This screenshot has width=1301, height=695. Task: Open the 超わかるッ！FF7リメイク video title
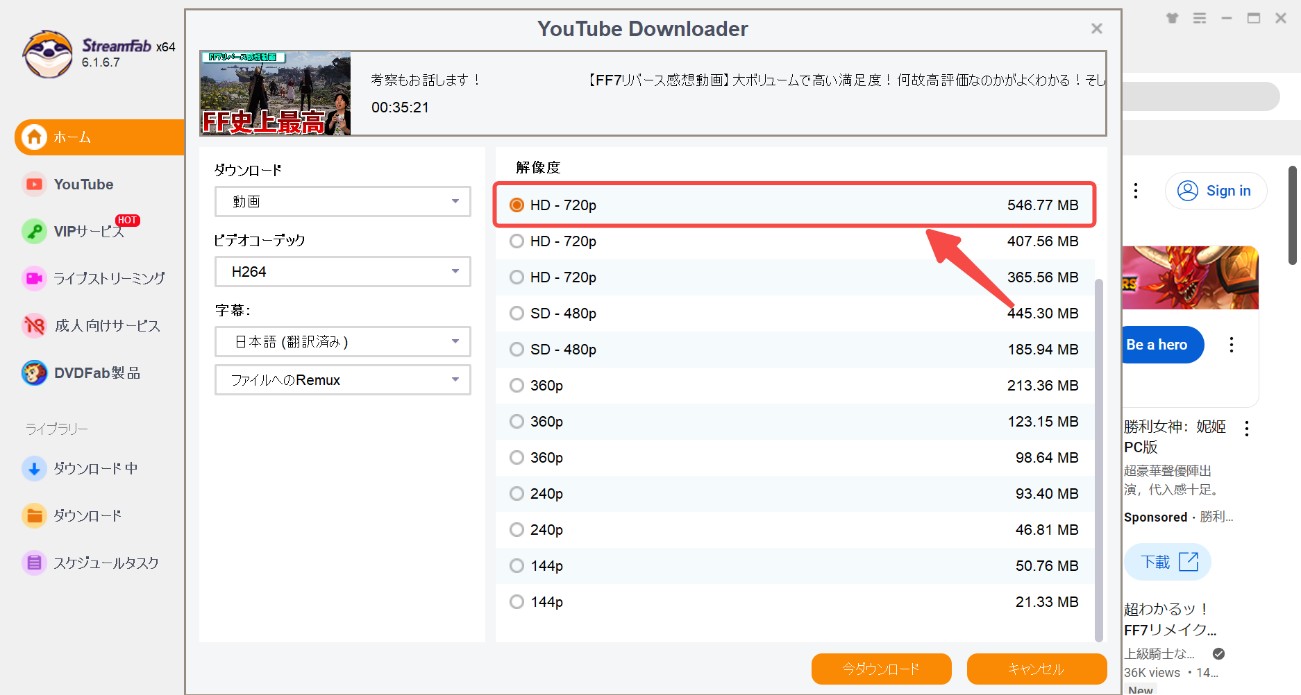click(1170, 619)
